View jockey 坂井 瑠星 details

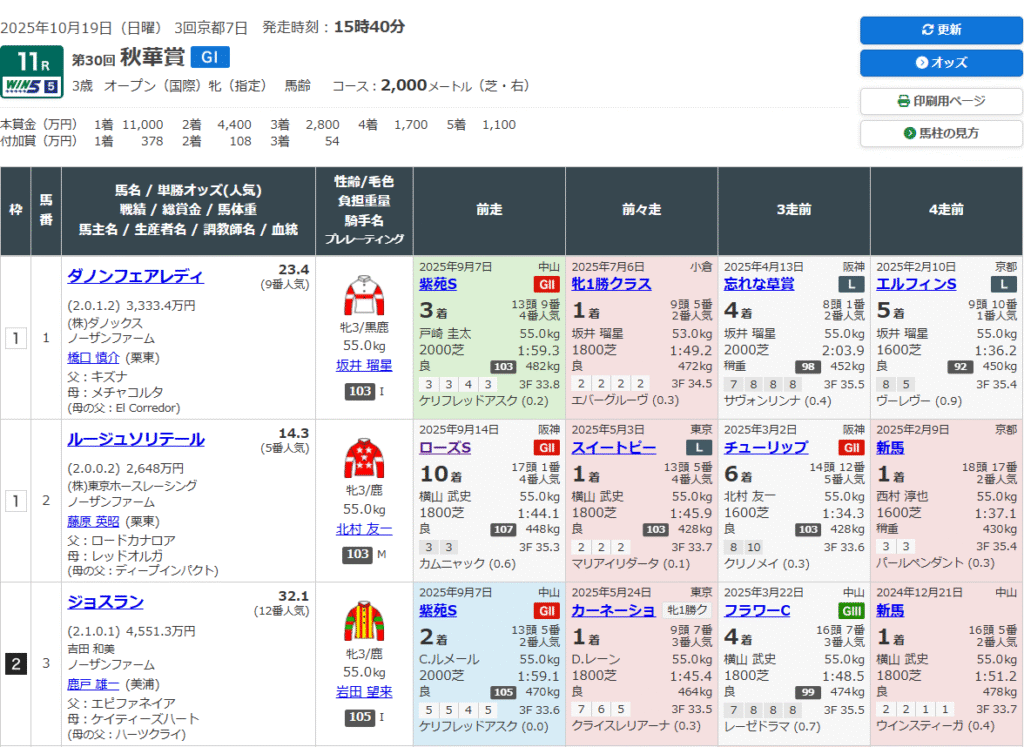tap(364, 366)
